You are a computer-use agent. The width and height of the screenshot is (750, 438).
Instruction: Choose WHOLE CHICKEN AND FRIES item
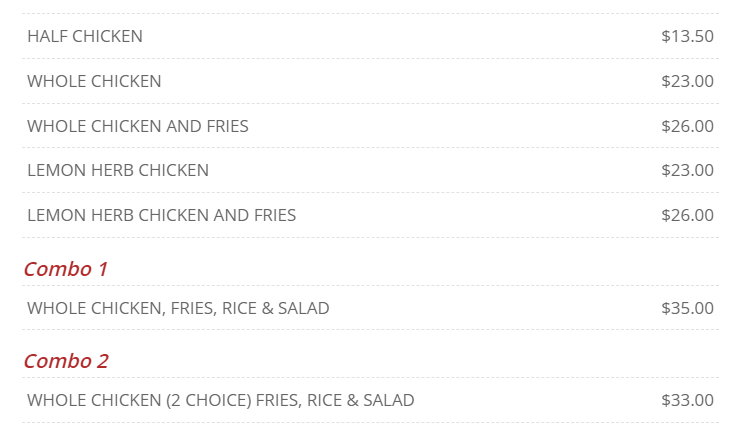[138, 127]
